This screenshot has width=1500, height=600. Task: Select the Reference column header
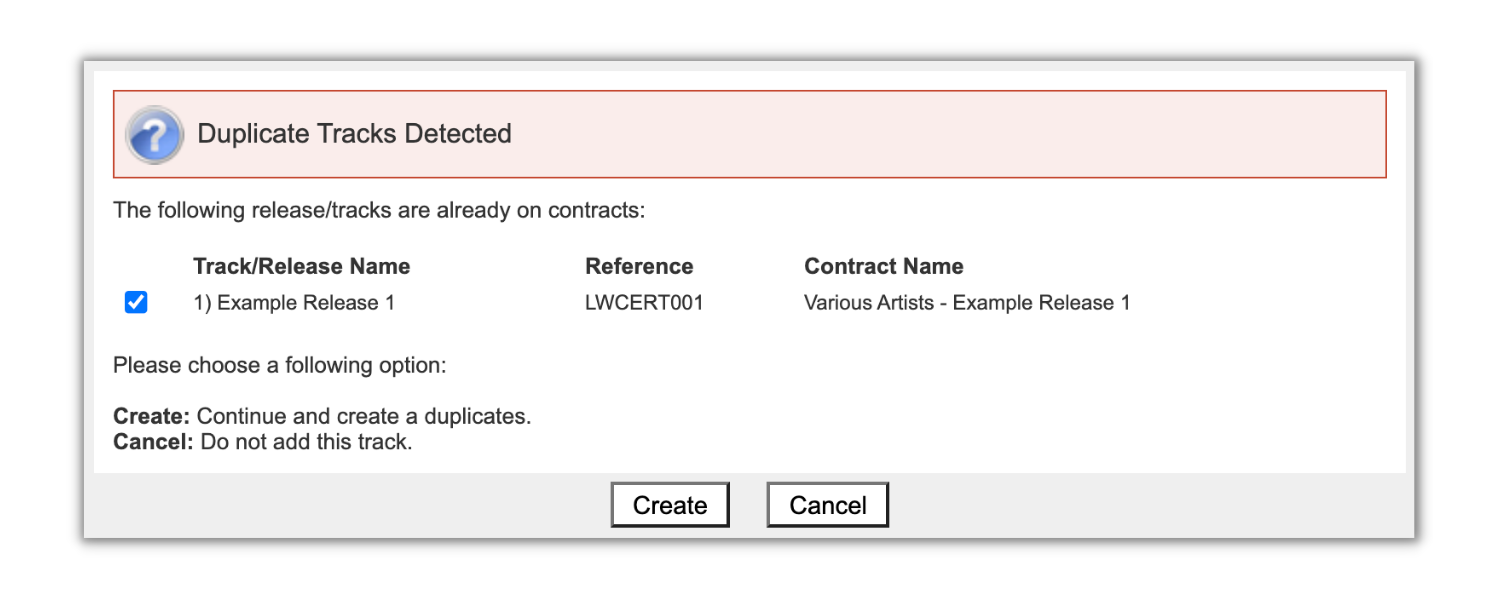click(639, 266)
